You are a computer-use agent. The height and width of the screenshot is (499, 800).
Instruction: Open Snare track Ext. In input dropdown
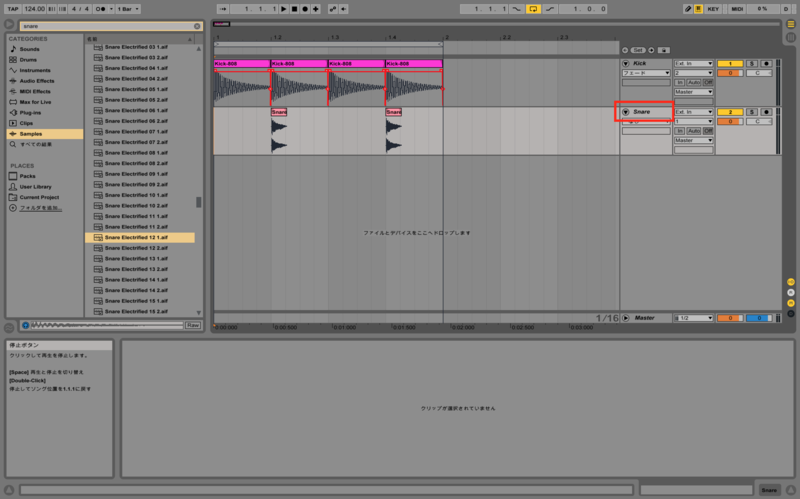pos(693,112)
